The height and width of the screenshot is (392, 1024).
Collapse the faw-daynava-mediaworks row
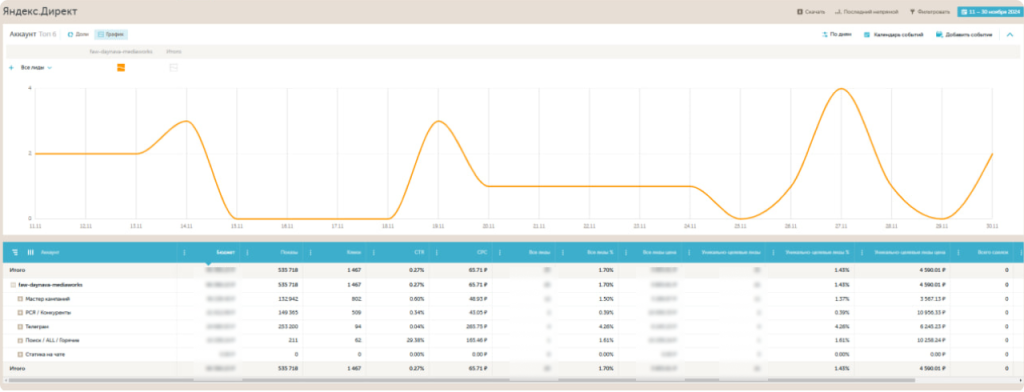click(x=13, y=285)
